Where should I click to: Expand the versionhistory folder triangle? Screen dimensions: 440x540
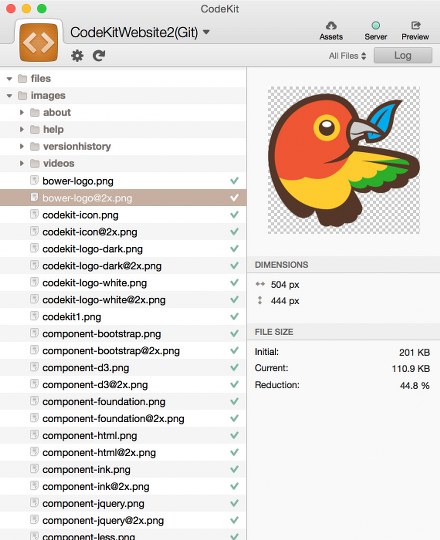pyautogui.click(x=22, y=146)
